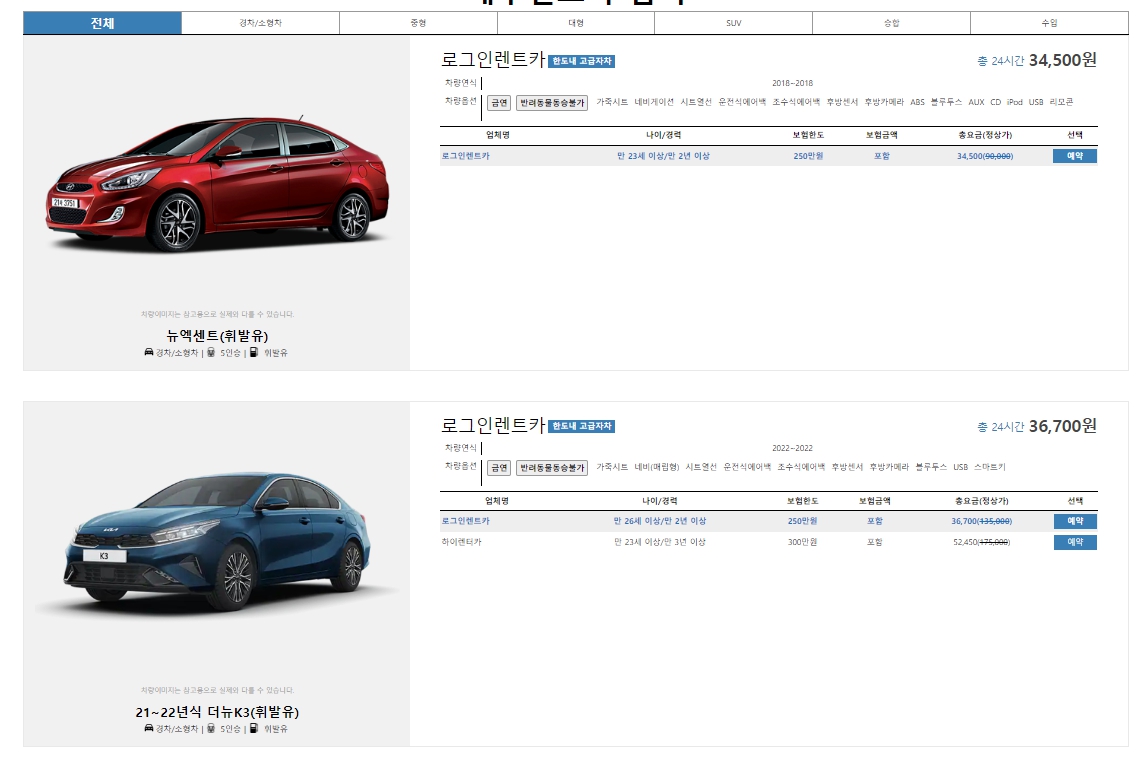
Task: Click the iPod option on 뉴엑센트 card
Action: coord(1015,102)
